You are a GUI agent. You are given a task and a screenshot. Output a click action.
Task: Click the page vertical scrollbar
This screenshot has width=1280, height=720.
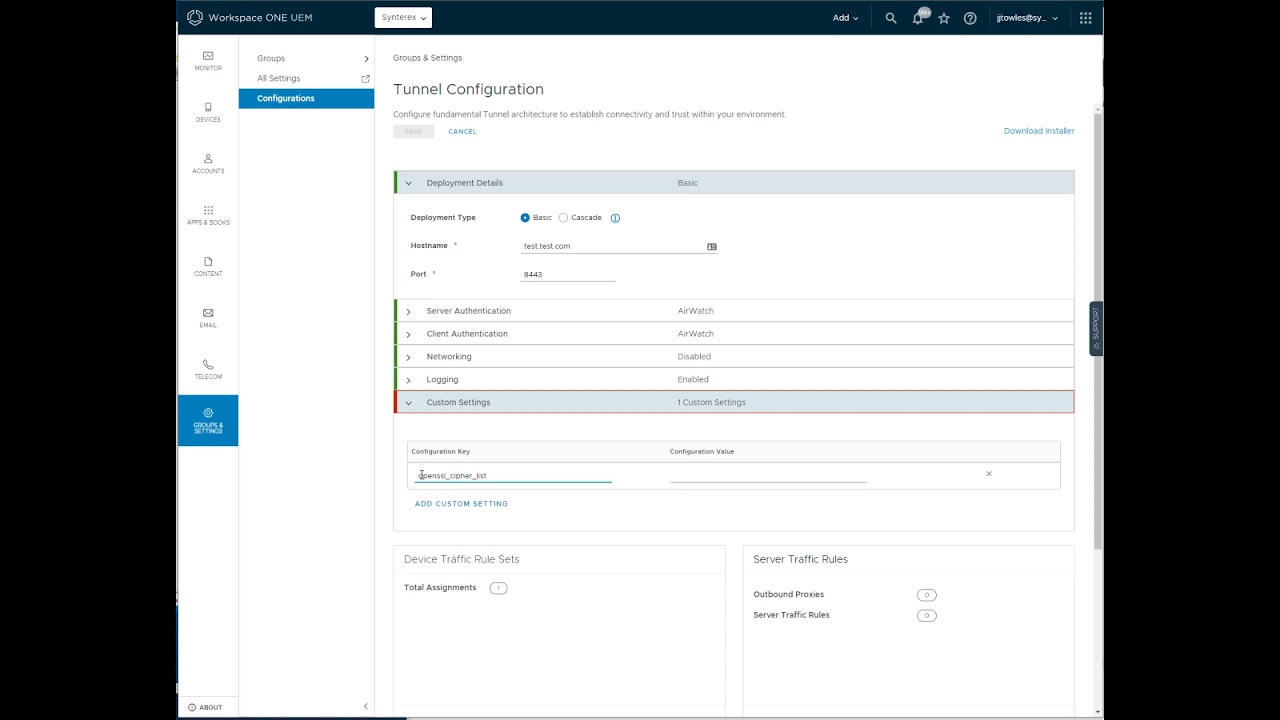[1098, 330]
